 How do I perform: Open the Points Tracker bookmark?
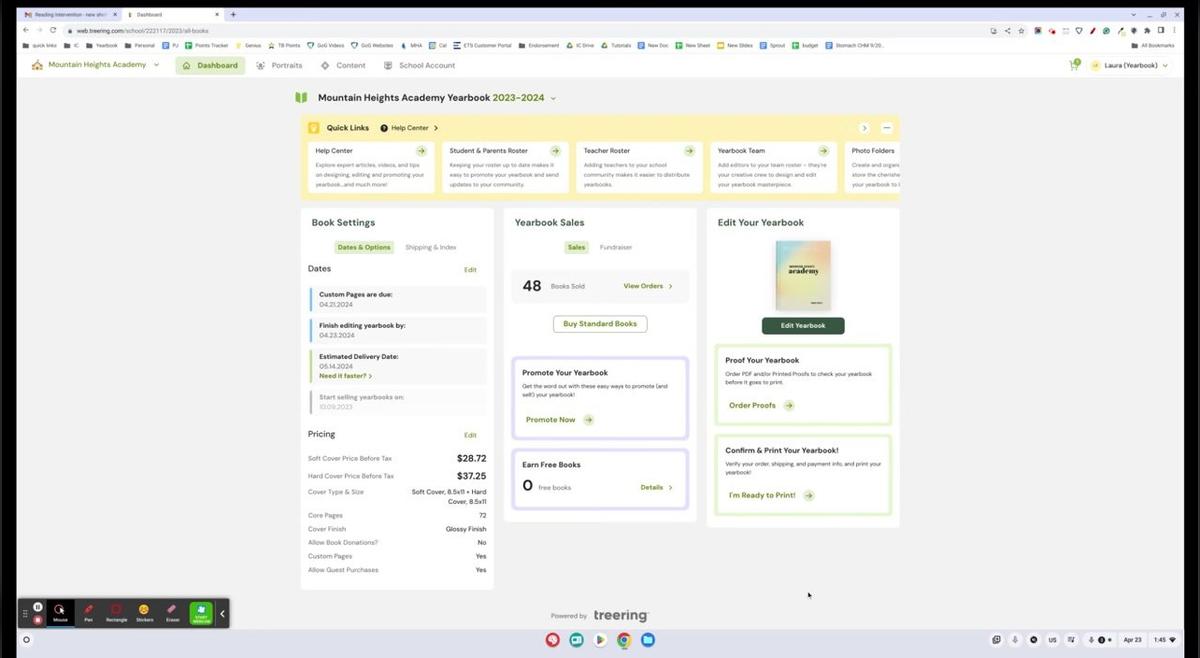(207, 45)
